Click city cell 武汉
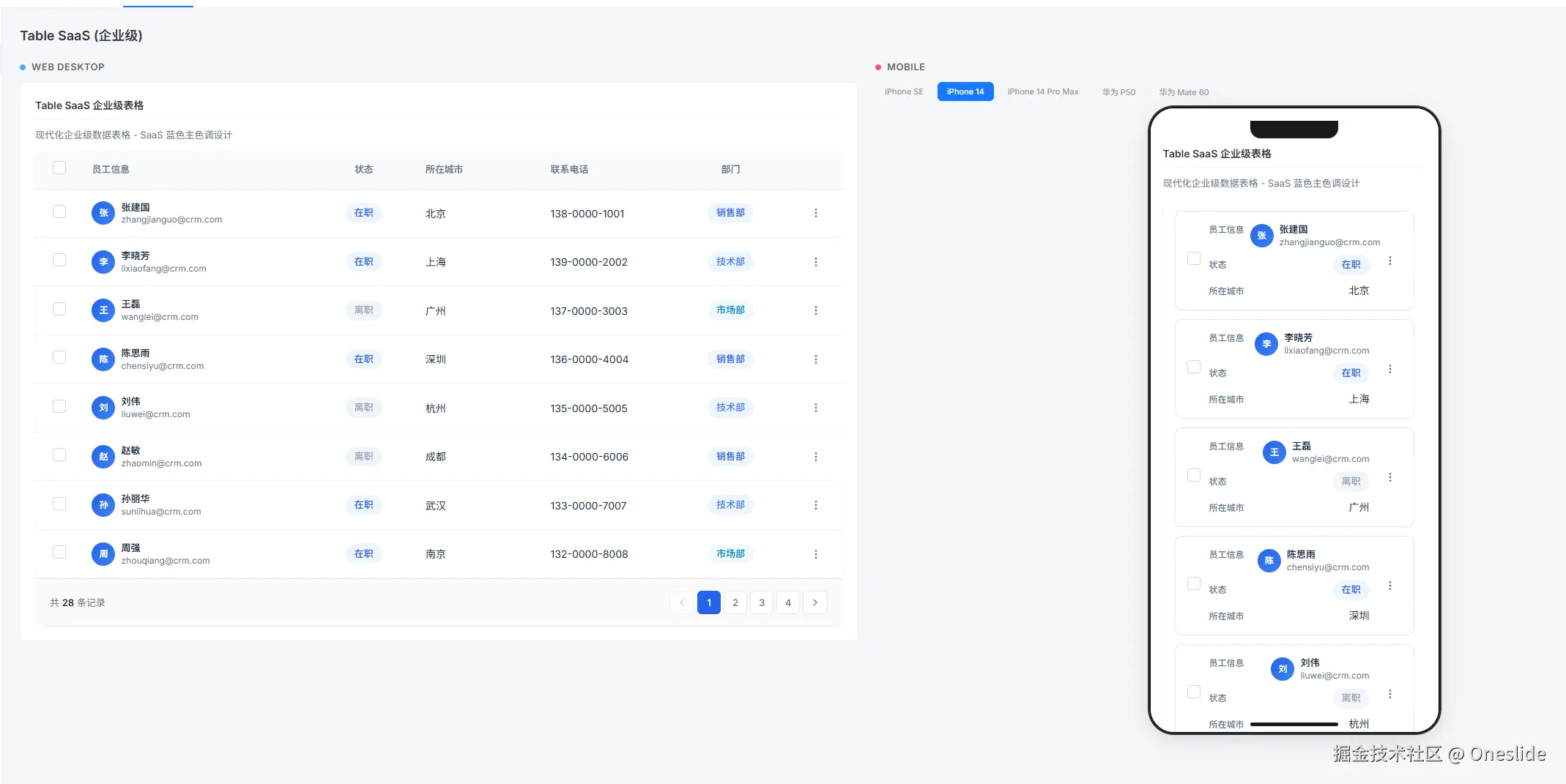 pyautogui.click(x=435, y=506)
